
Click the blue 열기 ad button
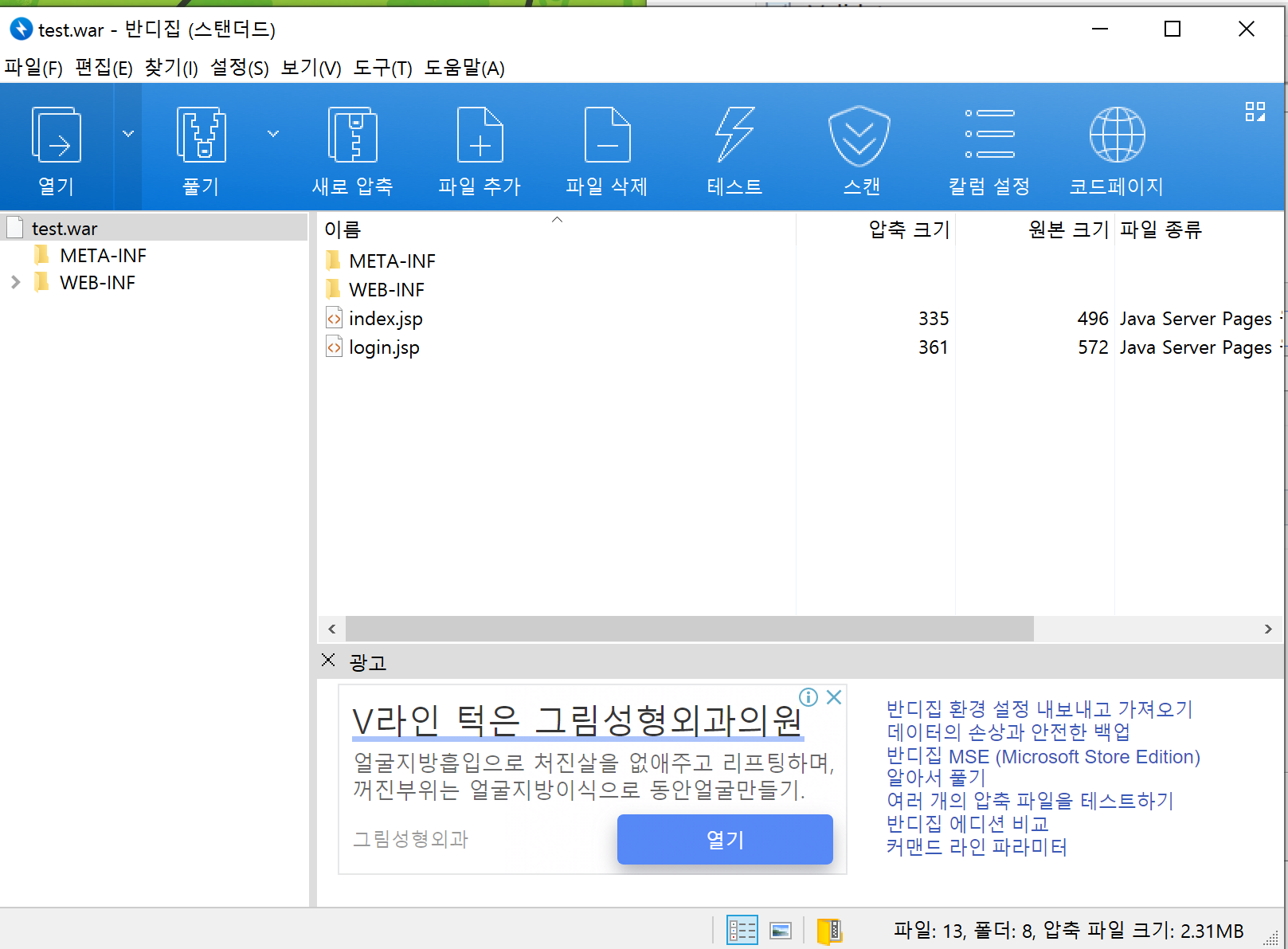[x=725, y=839]
